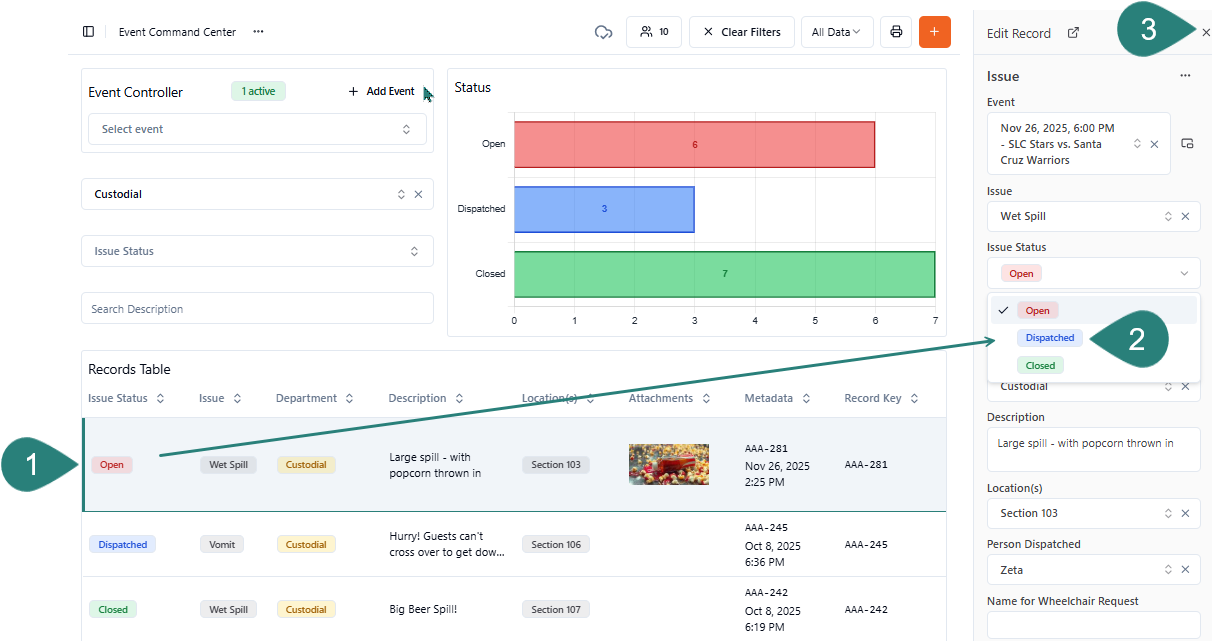The height and width of the screenshot is (641, 1212).
Task: Open the Issue Status filter dropdown
Action: pyautogui.click(x=257, y=251)
